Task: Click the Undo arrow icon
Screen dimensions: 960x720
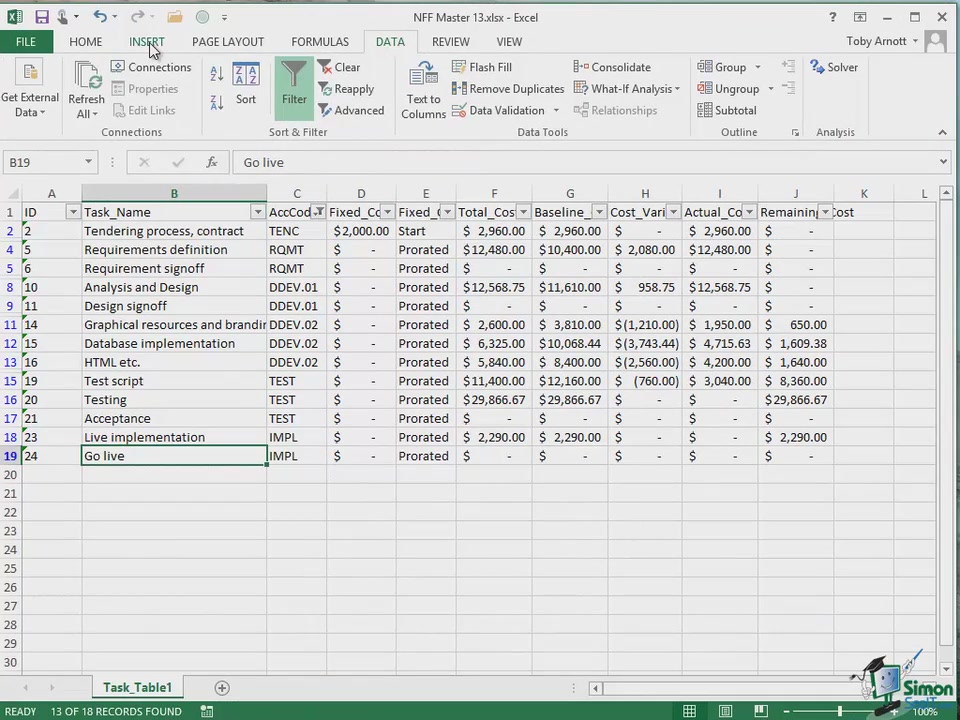Action: 100,17
